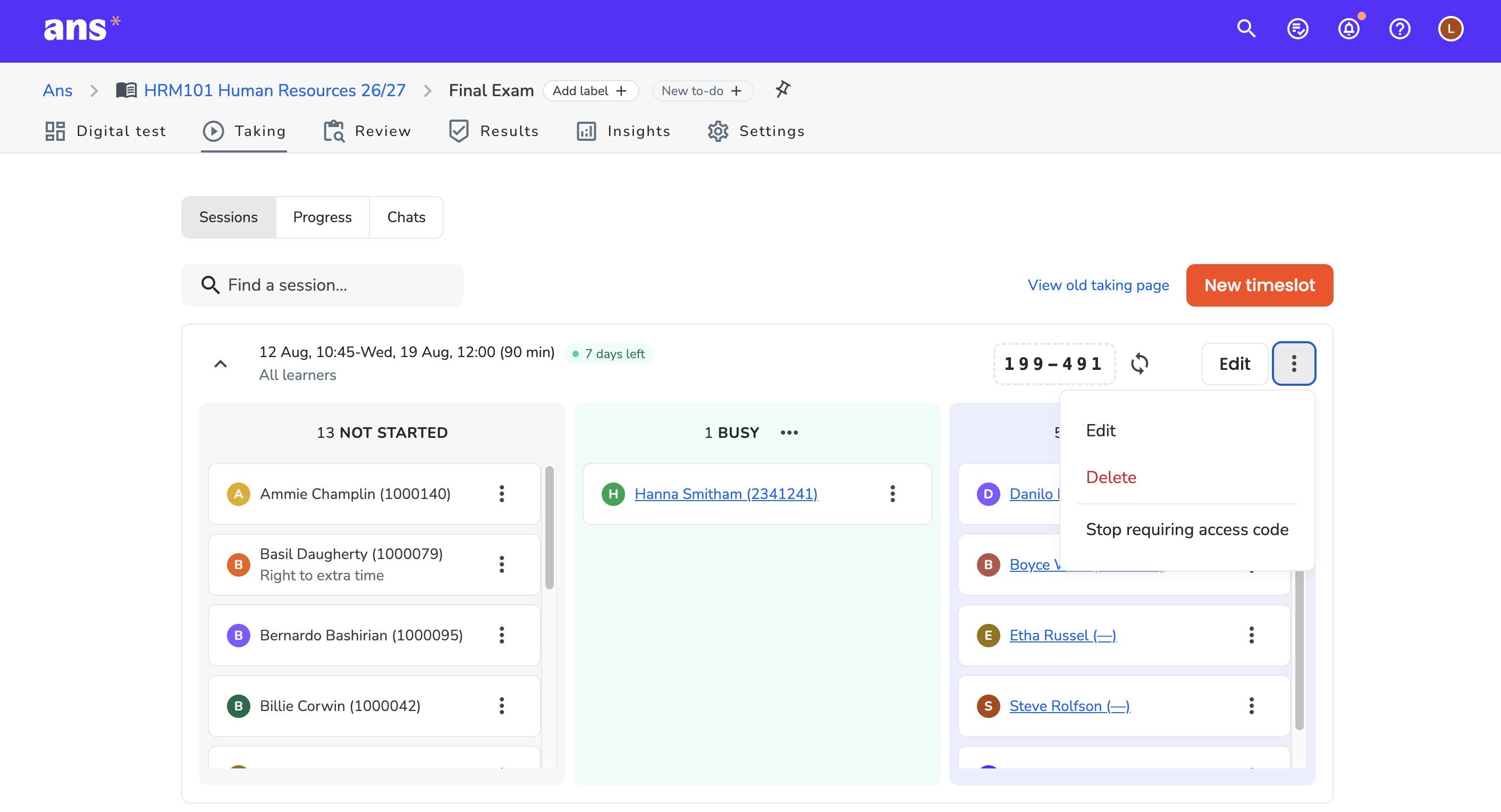Open the Settings tab

[x=756, y=131]
